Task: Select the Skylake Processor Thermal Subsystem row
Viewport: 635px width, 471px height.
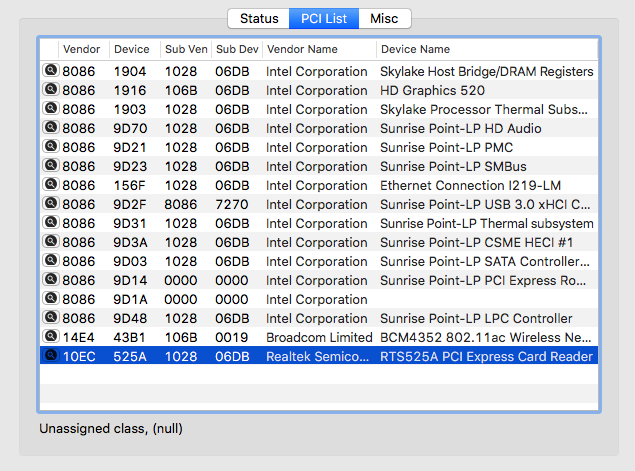Action: pyautogui.click(x=320, y=109)
